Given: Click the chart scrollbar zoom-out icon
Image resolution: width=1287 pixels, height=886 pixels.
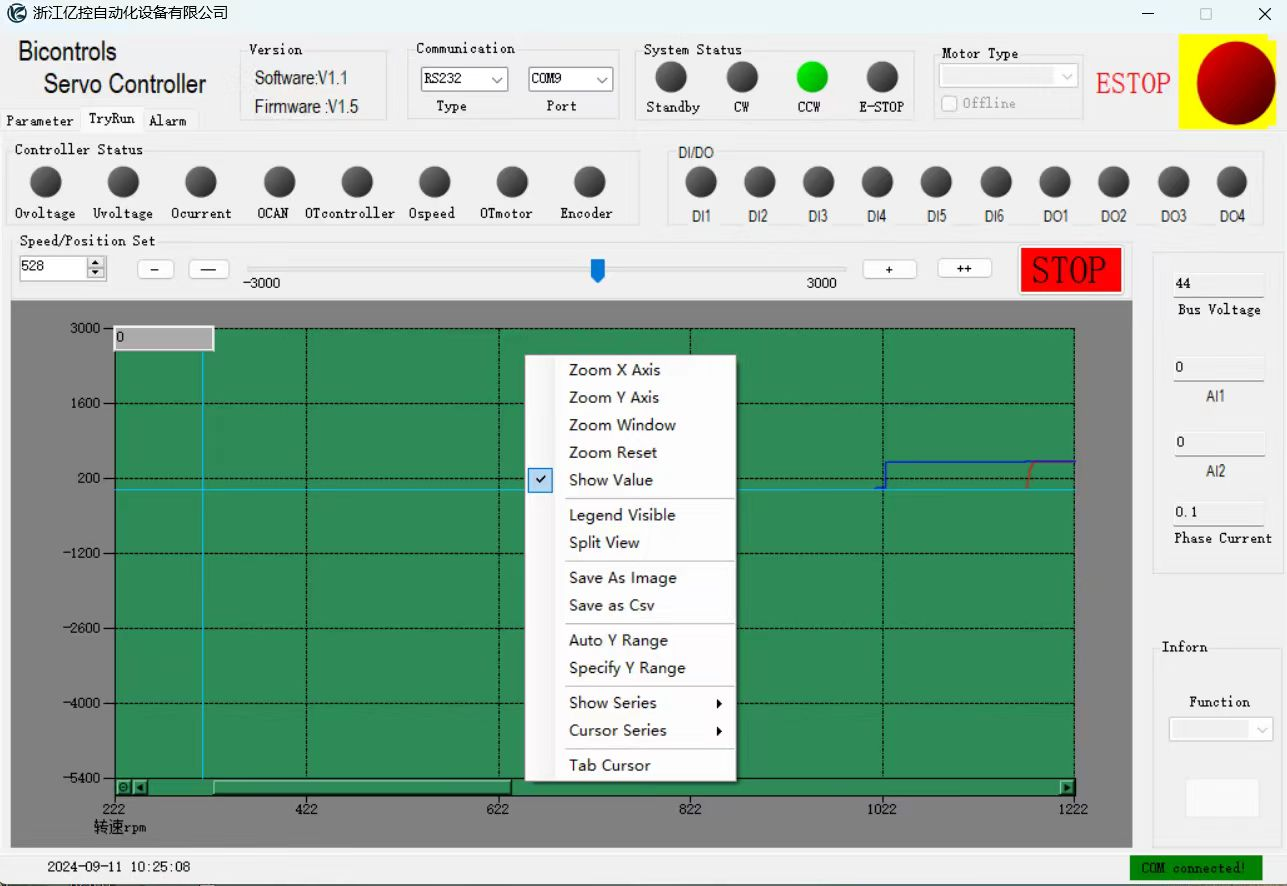Looking at the screenshot, I should pos(123,787).
